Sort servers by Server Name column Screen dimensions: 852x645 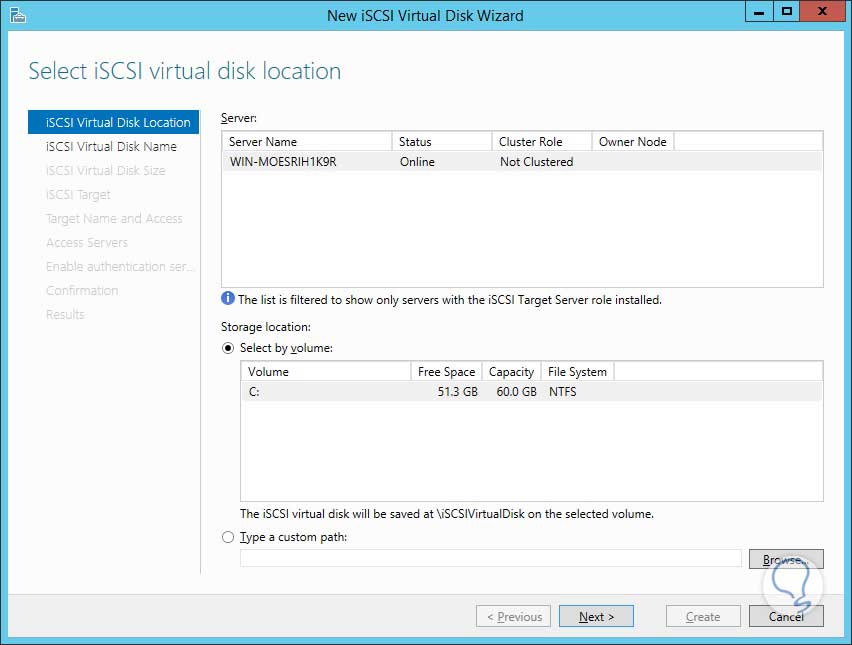(306, 142)
